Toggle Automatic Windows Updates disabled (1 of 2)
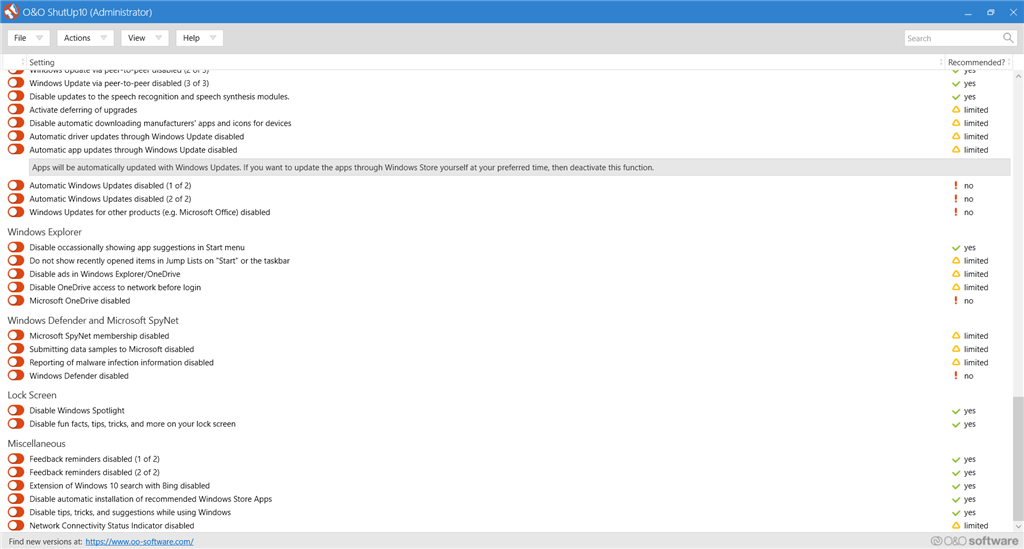1024x549 pixels. coord(16,185)
